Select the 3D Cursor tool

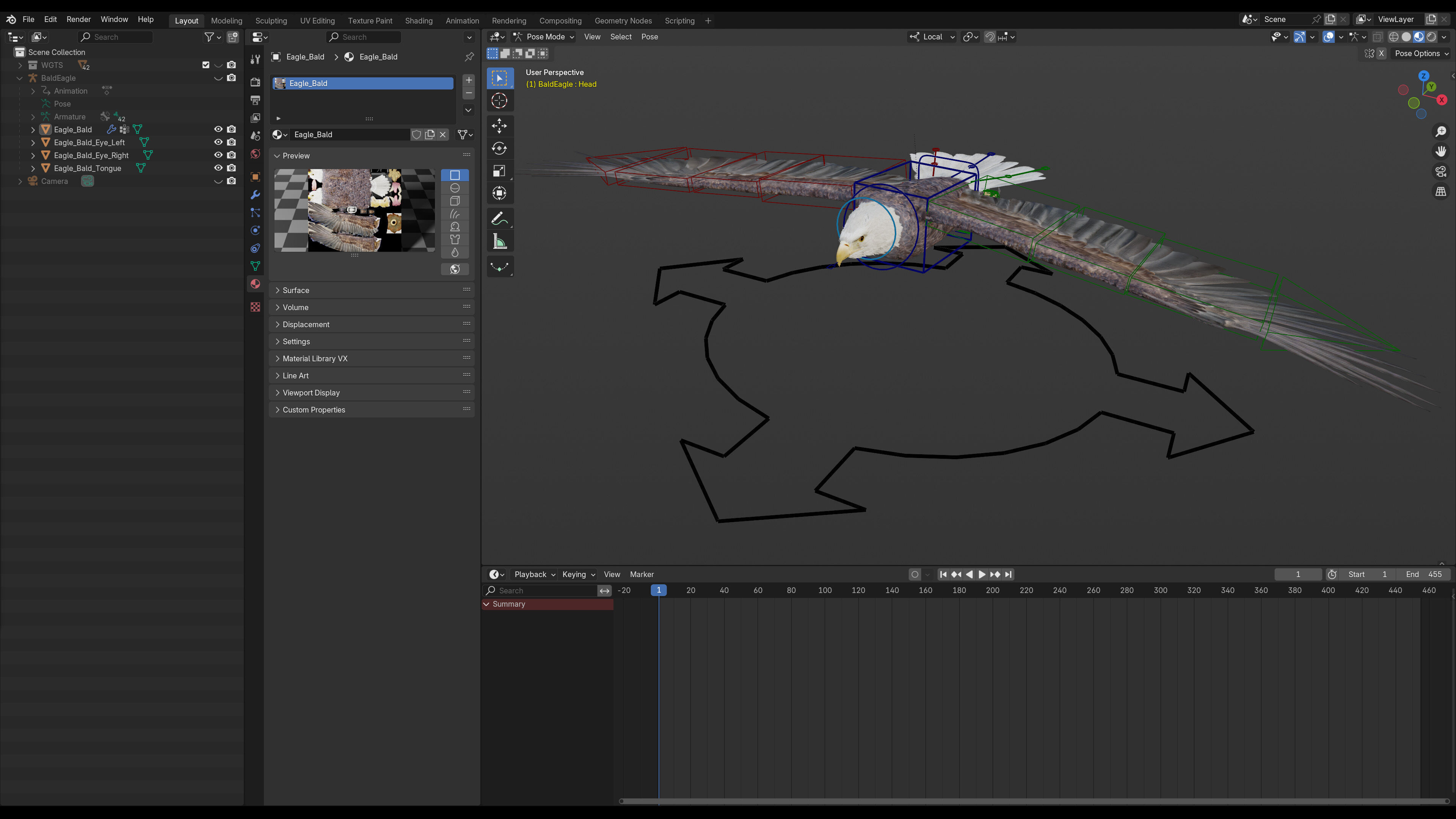(499, 100)
